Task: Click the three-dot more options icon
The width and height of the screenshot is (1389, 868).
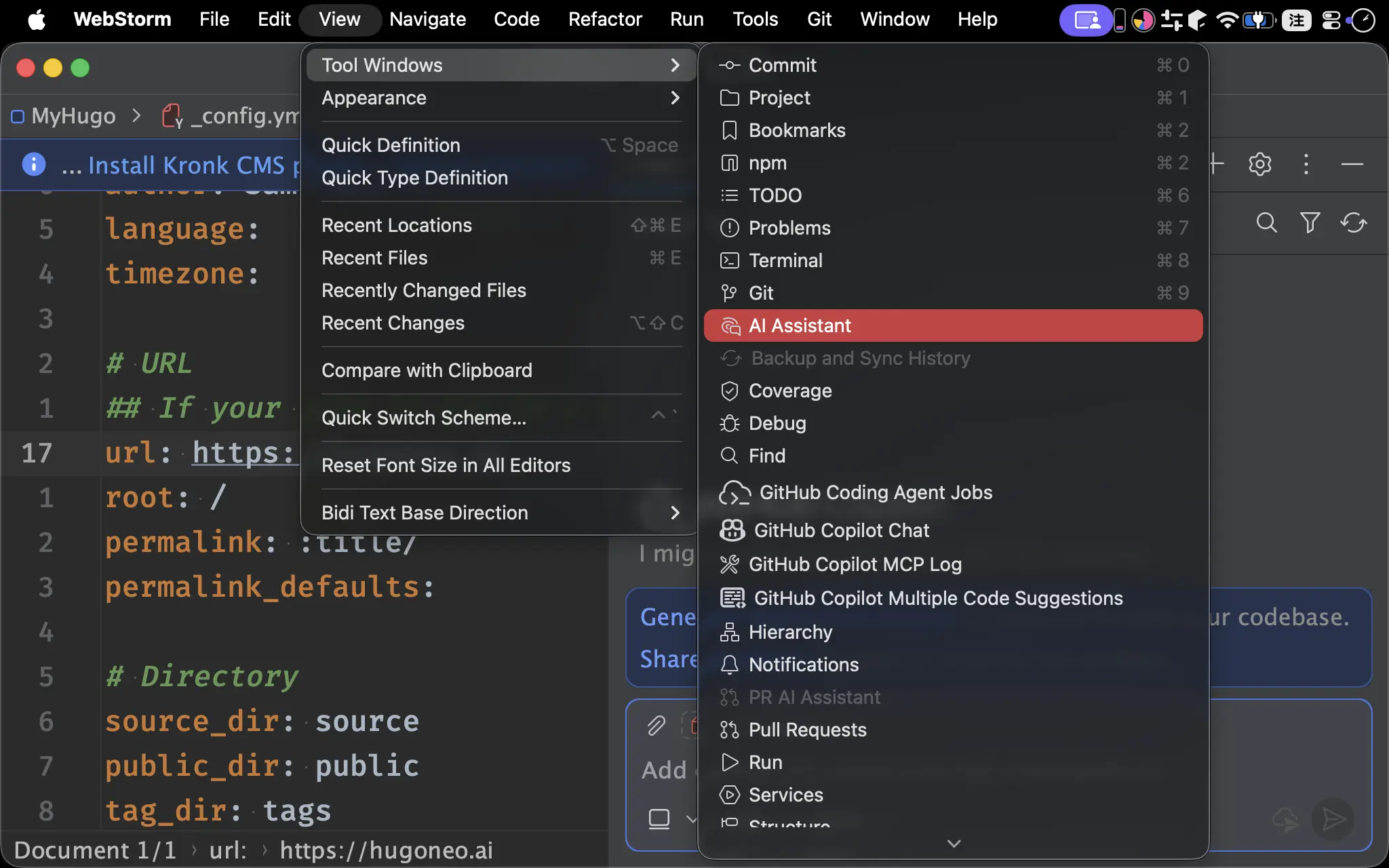Action: pyautogui.click(x=1306, y=164)
